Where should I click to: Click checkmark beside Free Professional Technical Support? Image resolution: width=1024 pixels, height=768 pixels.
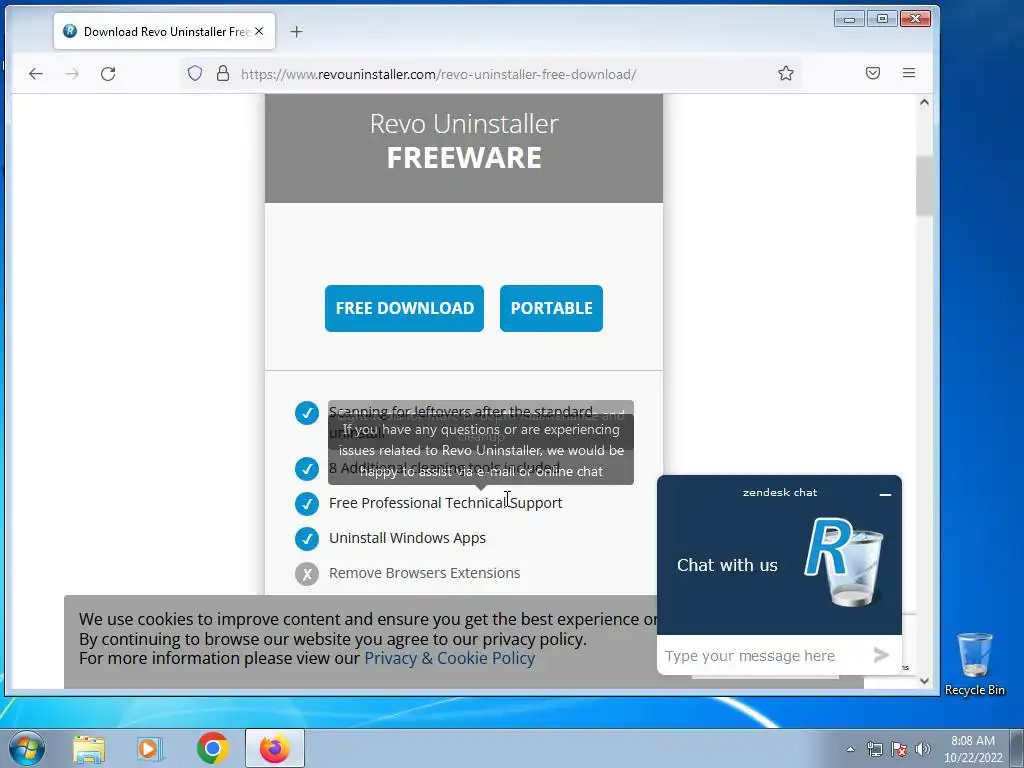coord(306,504)
